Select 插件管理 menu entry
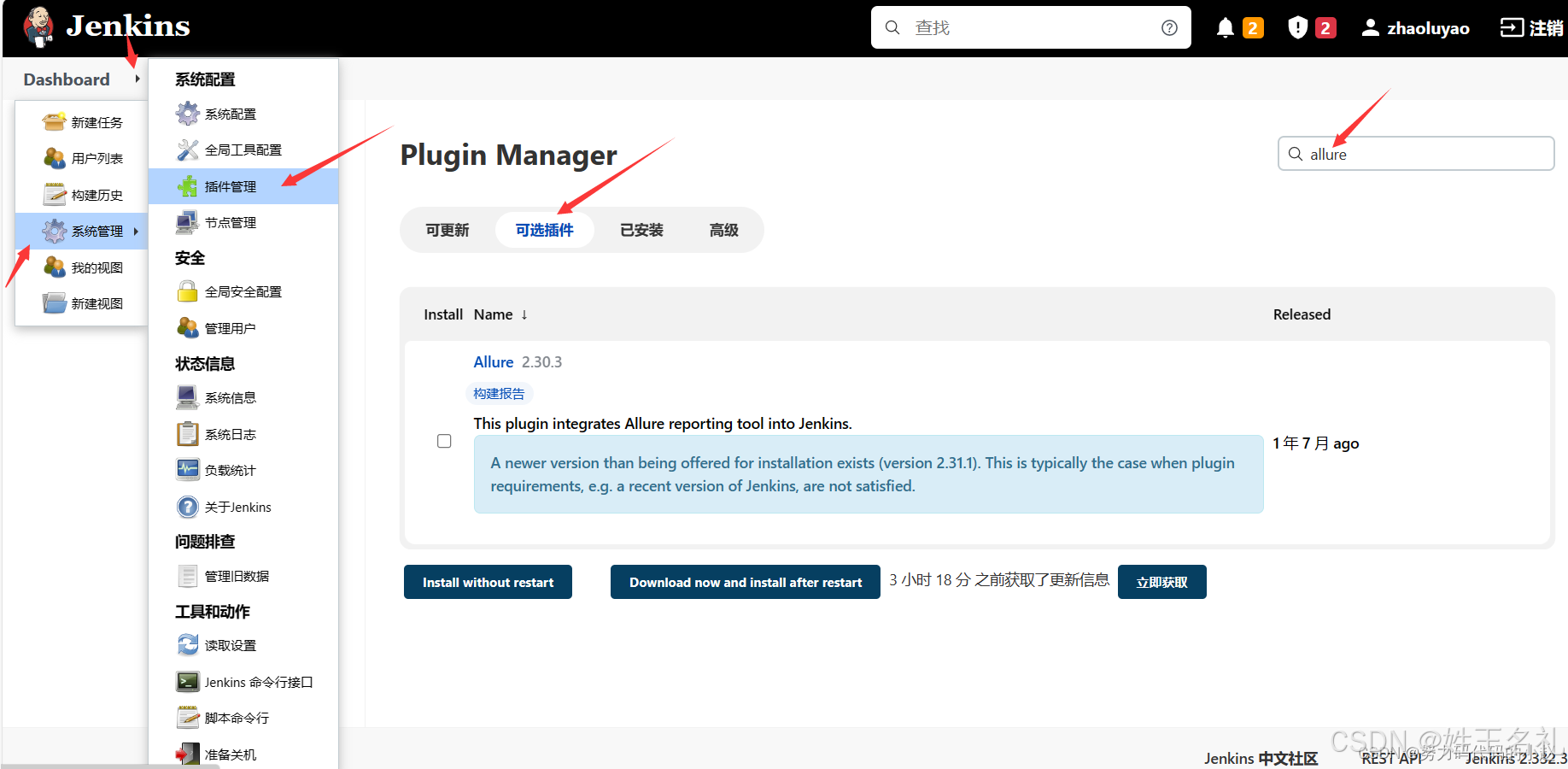The width and height of the screenshot is (1568, 769). coord(243,186)
